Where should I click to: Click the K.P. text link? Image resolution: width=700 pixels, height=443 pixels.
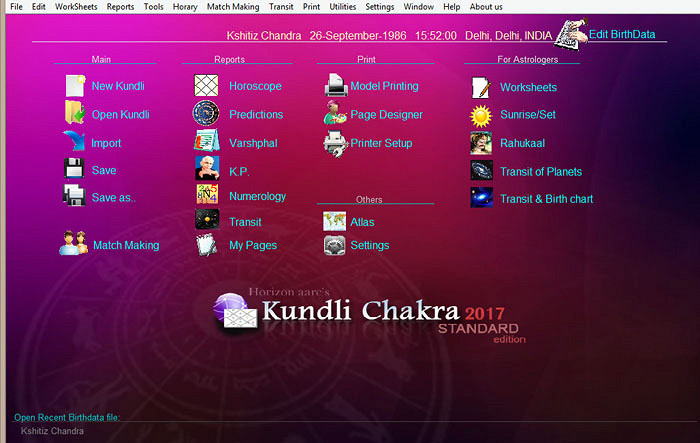point(239,171)
